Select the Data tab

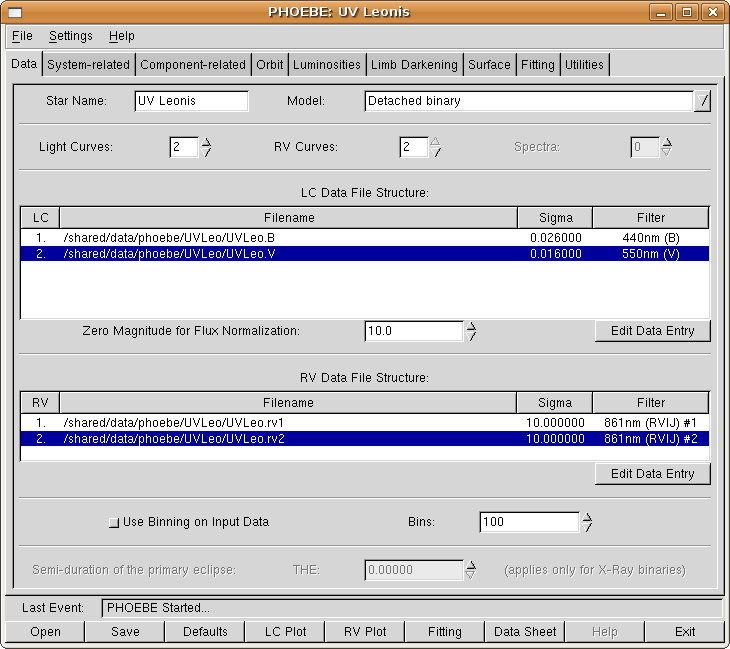24,64
